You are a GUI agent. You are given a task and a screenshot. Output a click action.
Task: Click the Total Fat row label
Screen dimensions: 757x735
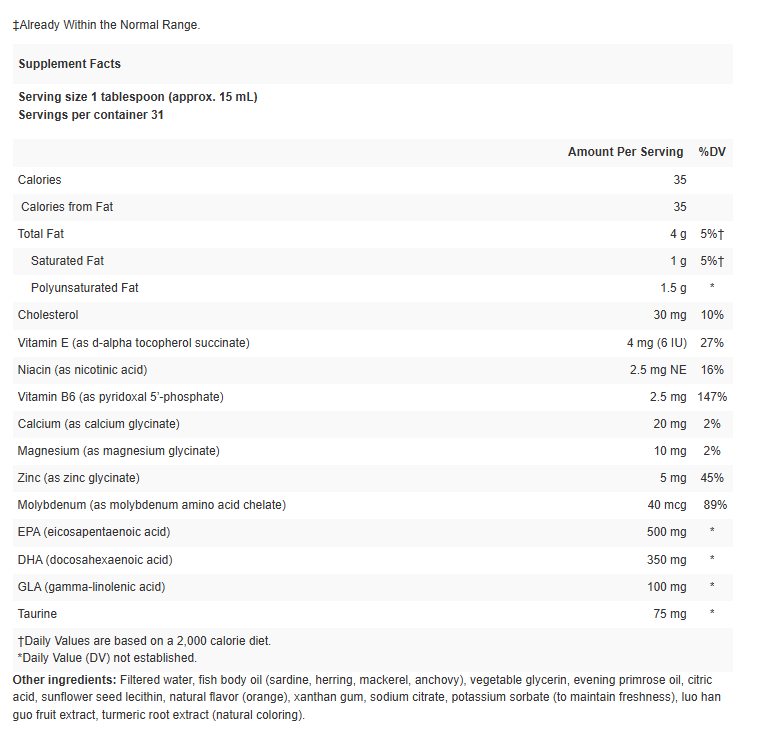41,234
